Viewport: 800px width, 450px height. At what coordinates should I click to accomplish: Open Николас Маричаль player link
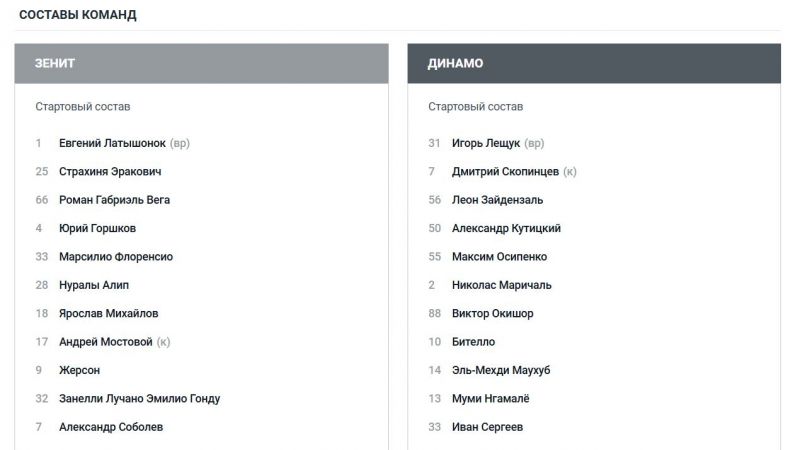(x=501, y=285)
